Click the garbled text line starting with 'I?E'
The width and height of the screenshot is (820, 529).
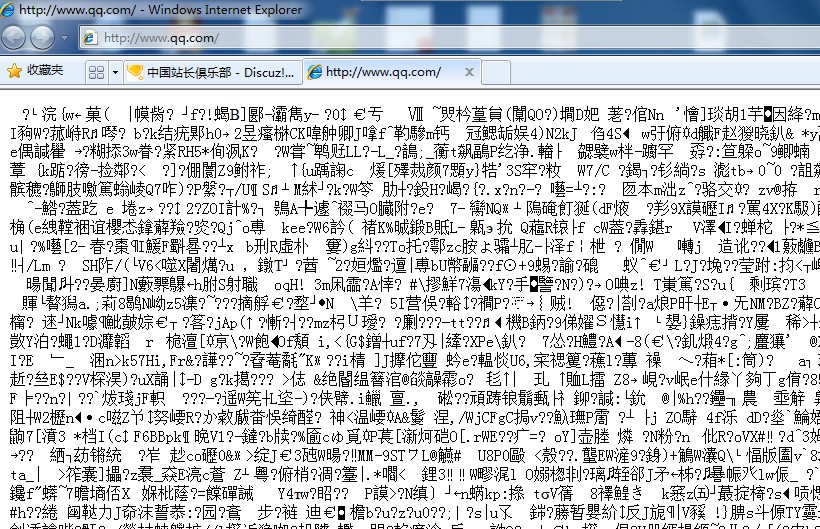click(415, 360)
